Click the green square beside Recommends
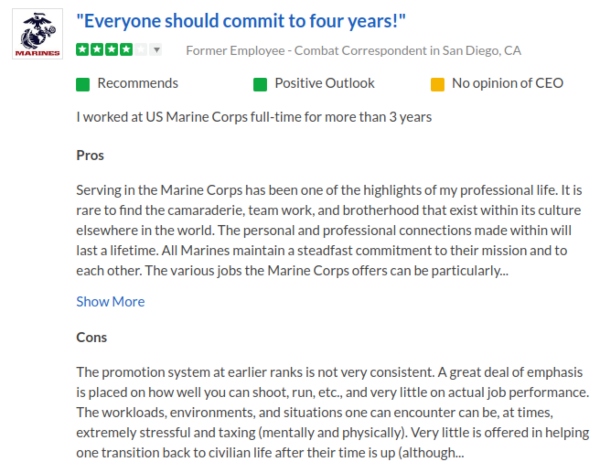 pyautogui.click(x=83, y=84)
